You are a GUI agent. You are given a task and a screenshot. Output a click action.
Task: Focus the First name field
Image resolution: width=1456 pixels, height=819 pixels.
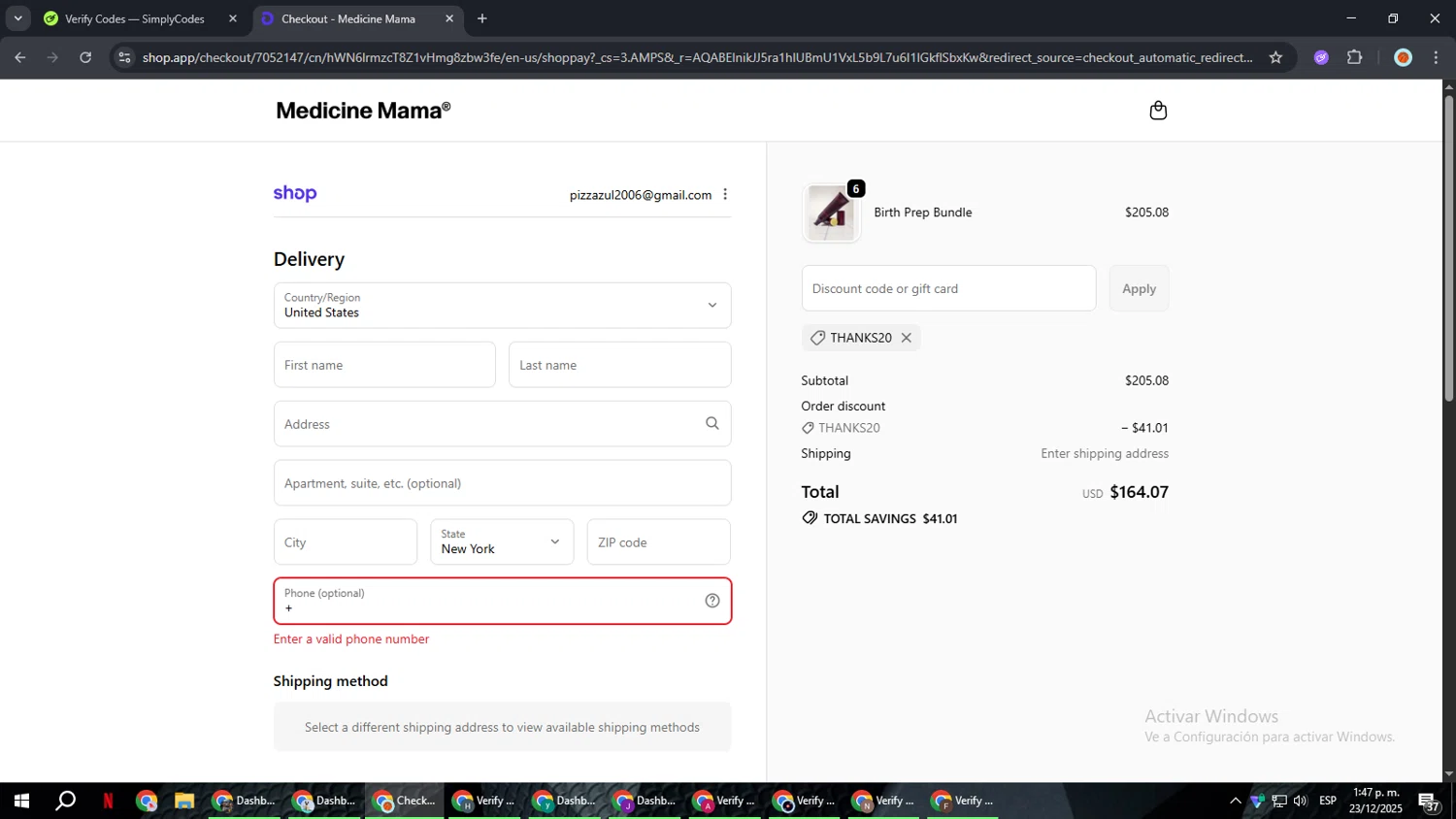coord(384,365)
